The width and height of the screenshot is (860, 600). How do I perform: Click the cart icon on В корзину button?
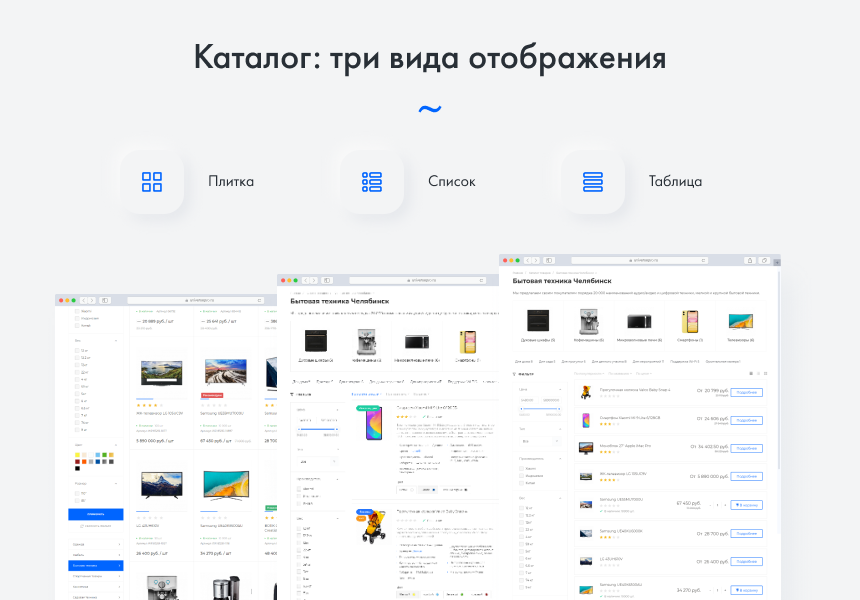(739, 504)
